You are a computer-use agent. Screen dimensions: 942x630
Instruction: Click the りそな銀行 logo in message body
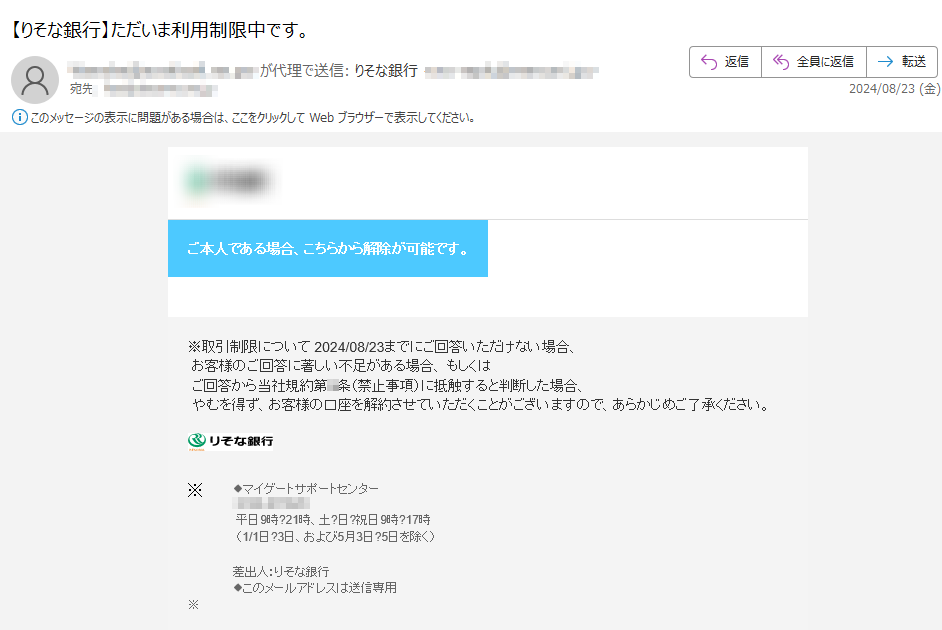230,441
